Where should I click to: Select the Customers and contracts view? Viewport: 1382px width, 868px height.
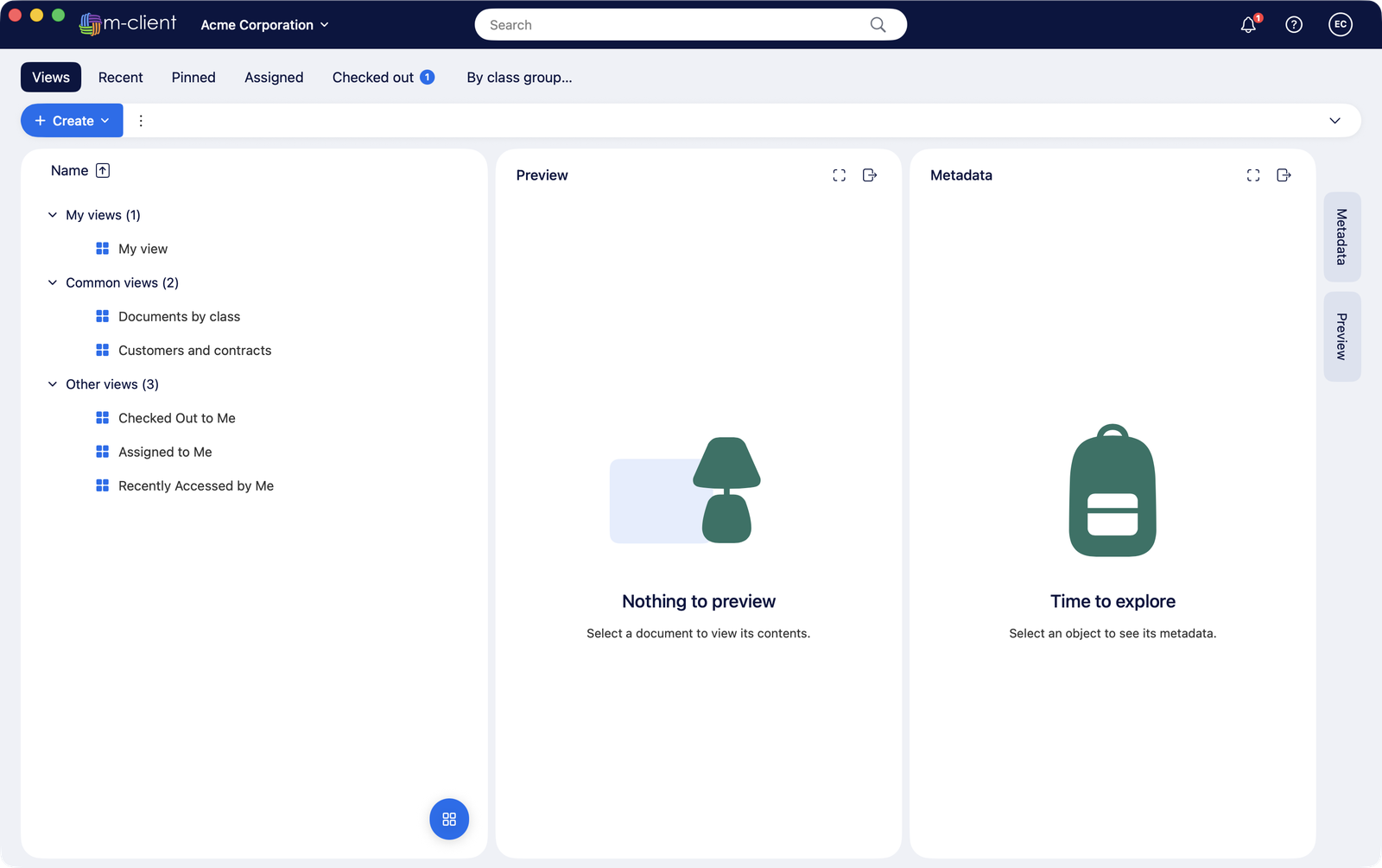pyautogui.click(x=195, y=351)
